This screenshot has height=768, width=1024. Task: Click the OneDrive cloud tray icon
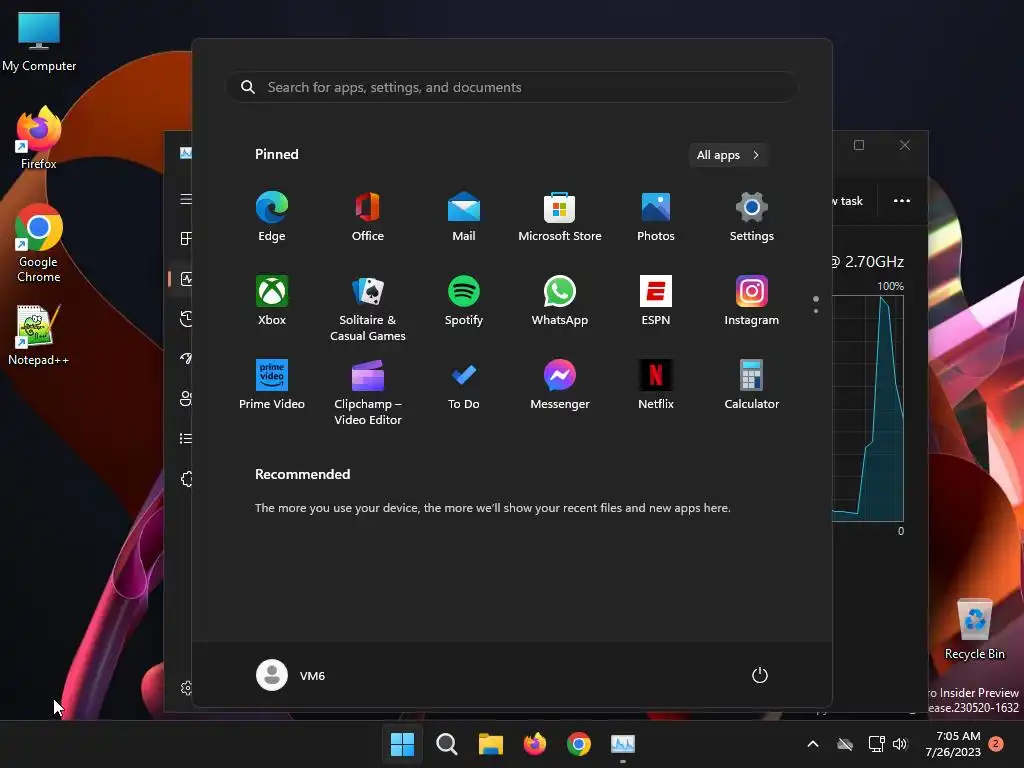coord(845,744)
